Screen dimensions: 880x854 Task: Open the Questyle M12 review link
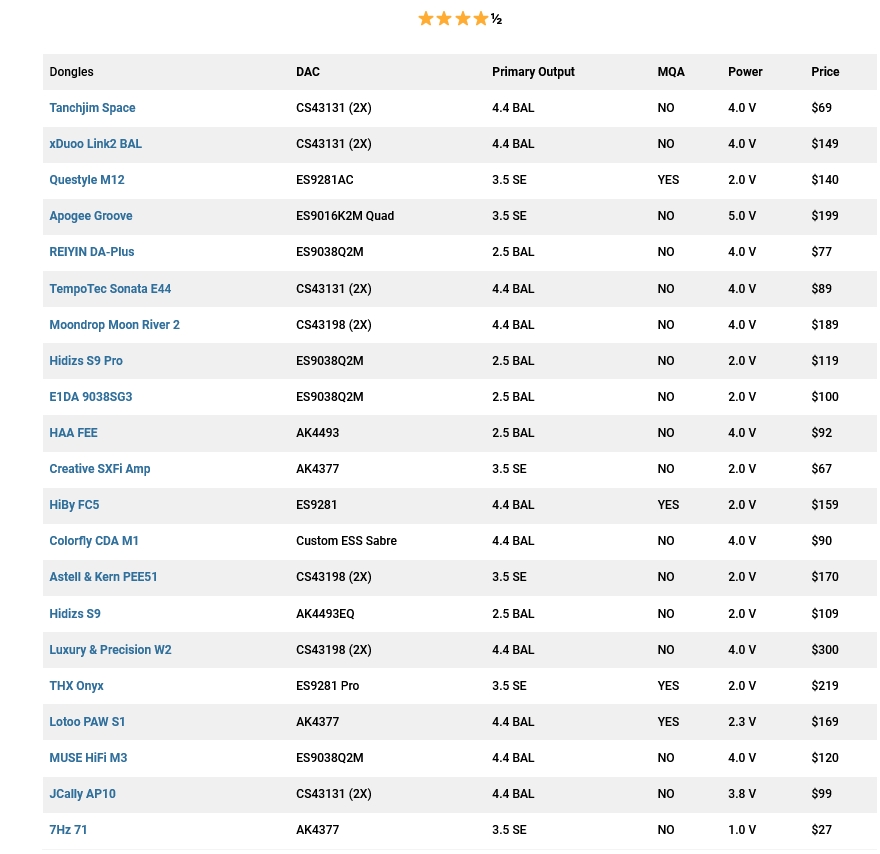87,180
